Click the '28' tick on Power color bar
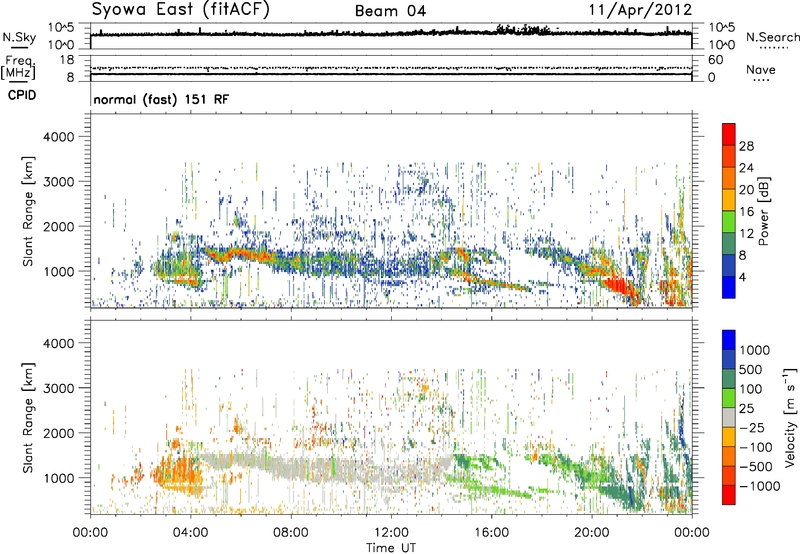Image resolution: width=800 pixels, height=554 pixels. (x=746, y=146)
